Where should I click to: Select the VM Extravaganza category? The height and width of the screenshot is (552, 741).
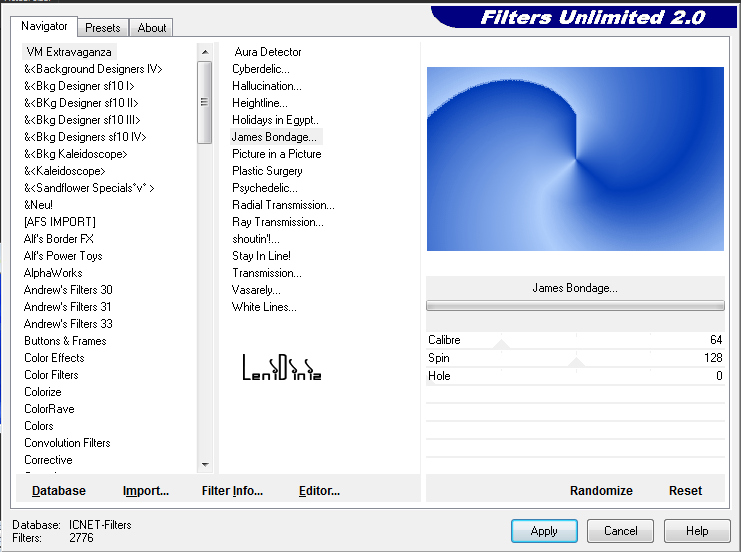[x=70, y=52]
